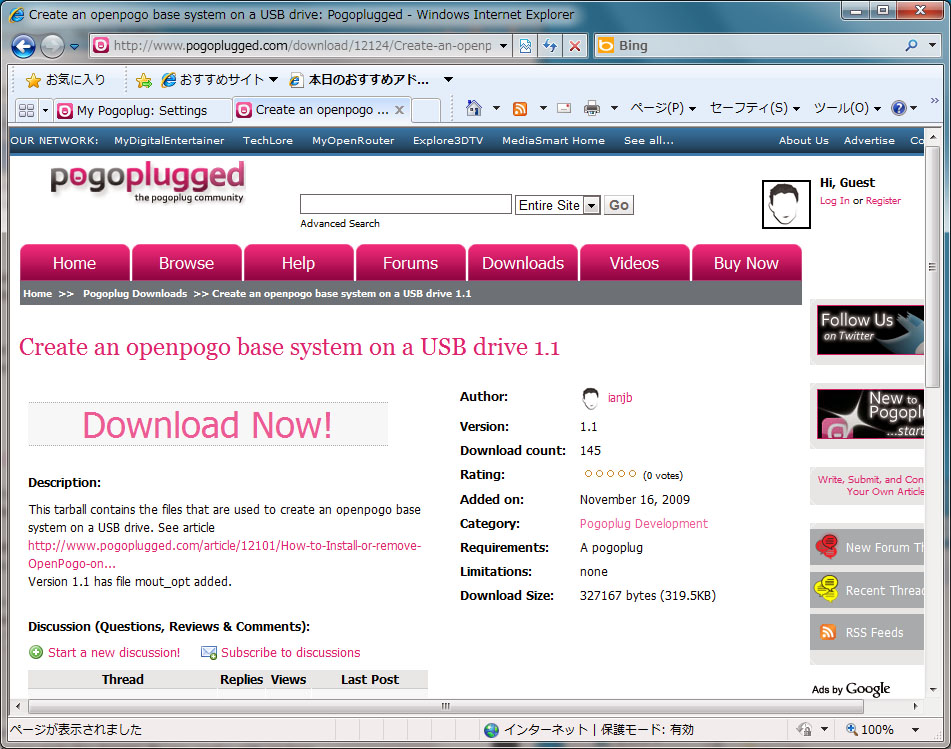Open the How-to-Install-or-remove-OpenPogo article link

(224, 554)
